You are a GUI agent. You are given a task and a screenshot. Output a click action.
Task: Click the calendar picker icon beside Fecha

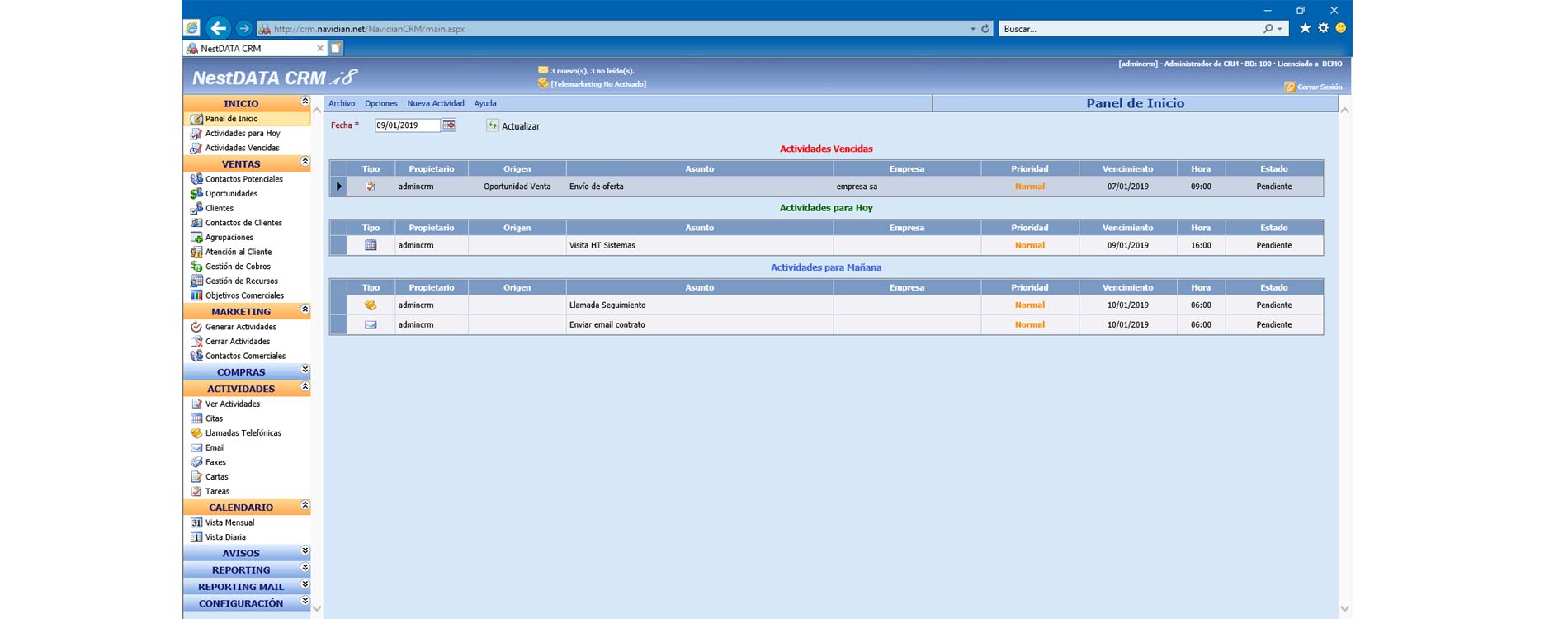pos(449,125)
